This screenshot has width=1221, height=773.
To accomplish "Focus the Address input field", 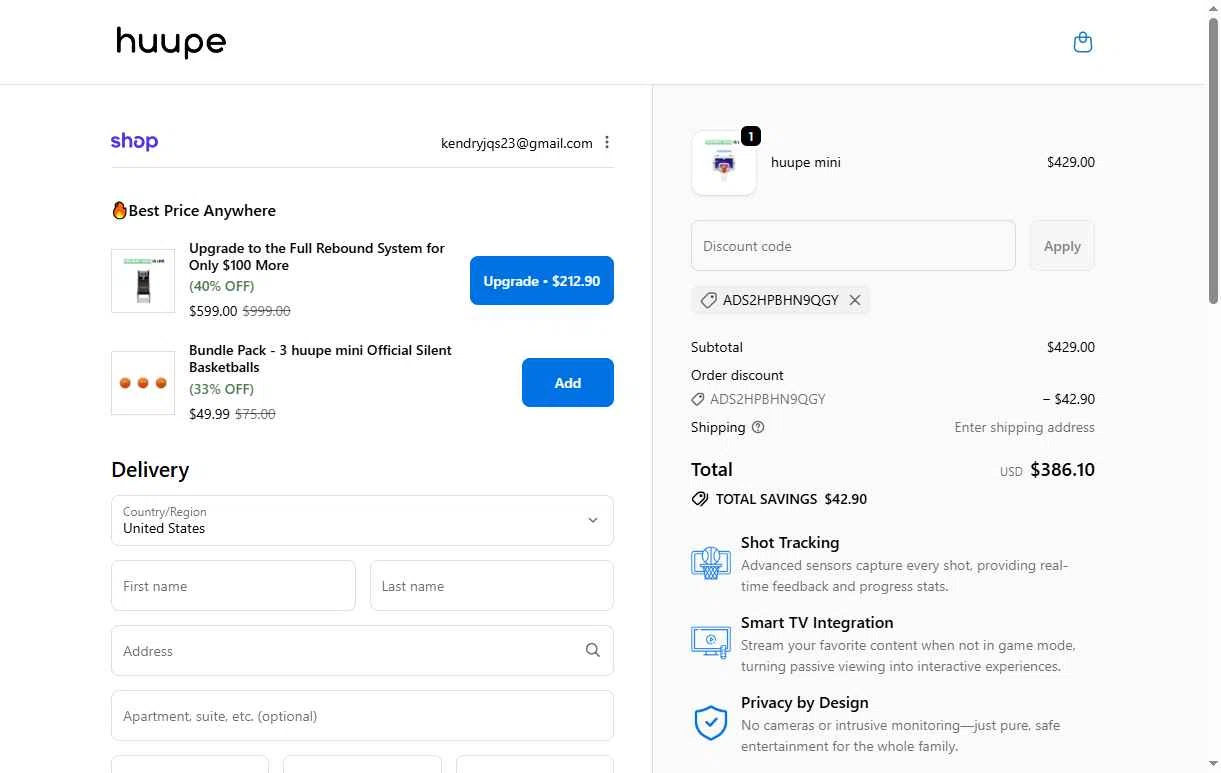I will tap(362, 651).
